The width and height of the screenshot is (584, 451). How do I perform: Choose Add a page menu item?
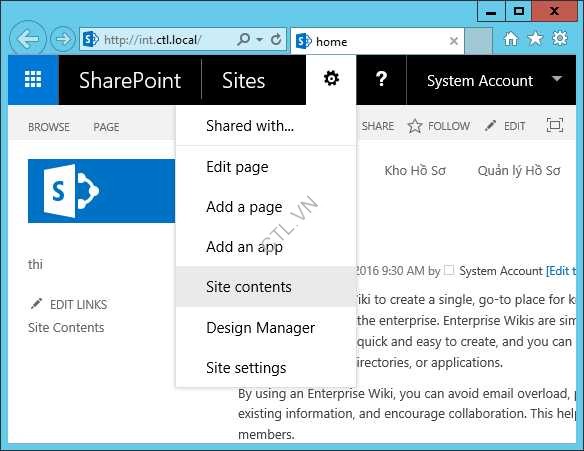click(x=266, y=207)
